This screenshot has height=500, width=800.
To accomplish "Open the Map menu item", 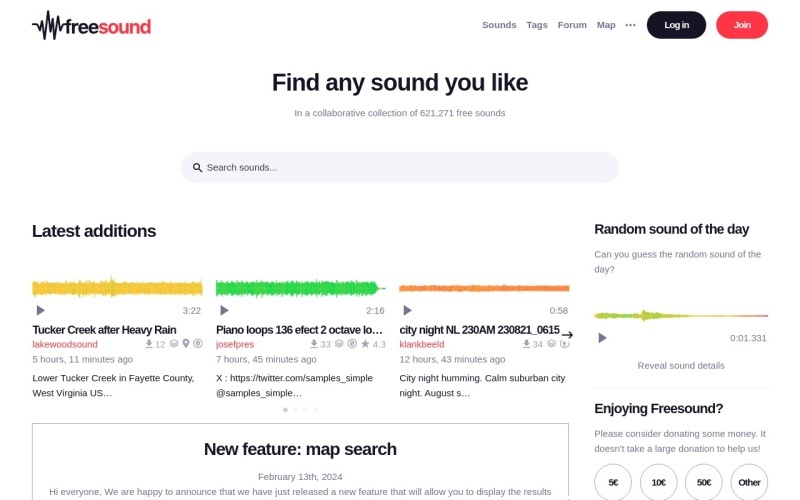I will [x=606, y=25].
